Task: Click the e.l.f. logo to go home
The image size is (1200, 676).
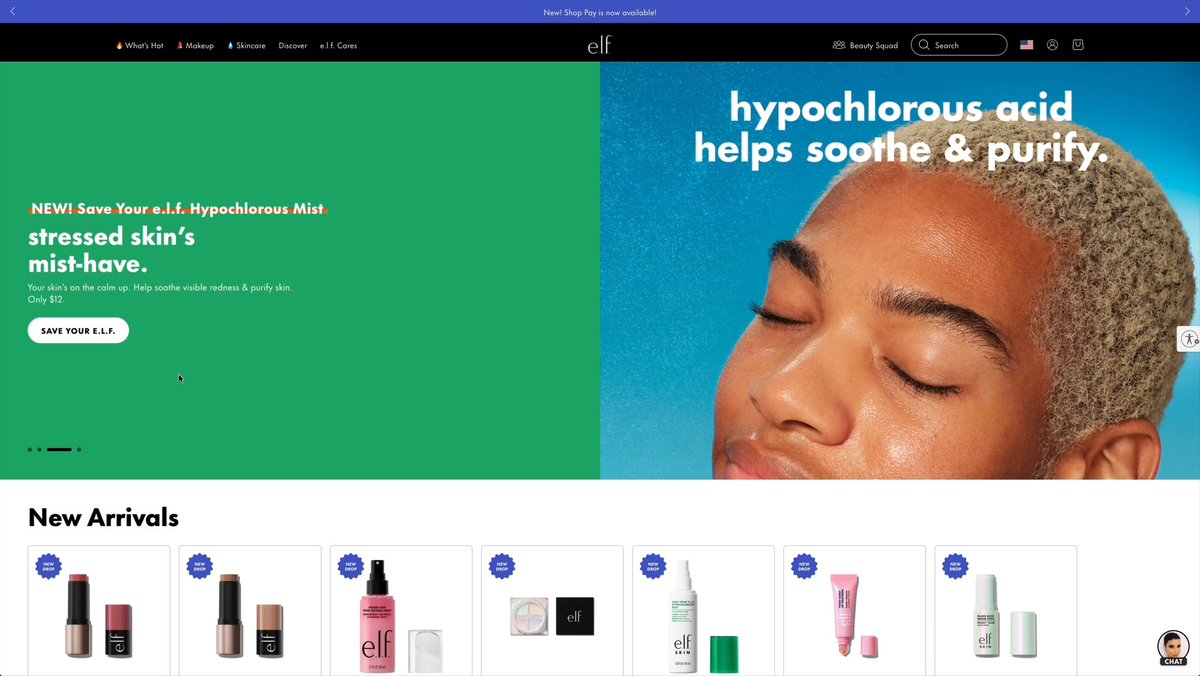Action: click(599, 45)
